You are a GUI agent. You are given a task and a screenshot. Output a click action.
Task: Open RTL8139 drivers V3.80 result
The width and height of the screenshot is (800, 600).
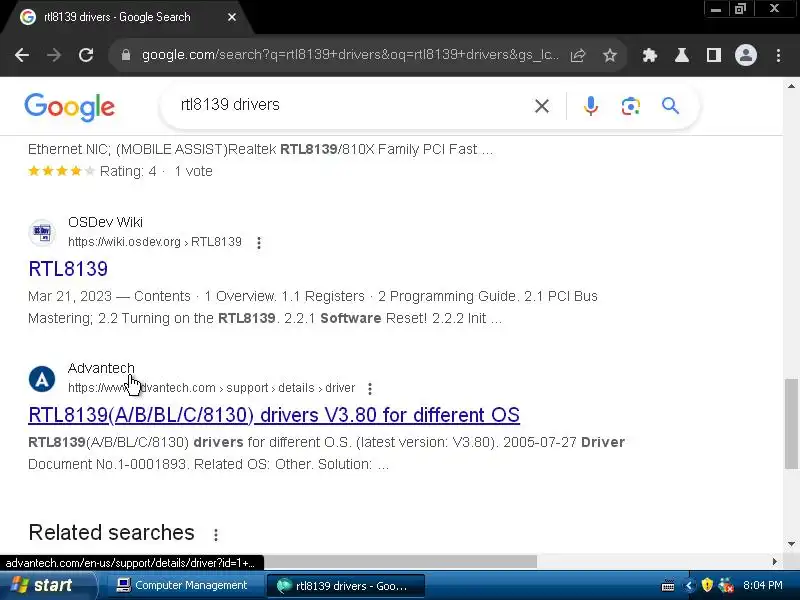tap(274, 415)
